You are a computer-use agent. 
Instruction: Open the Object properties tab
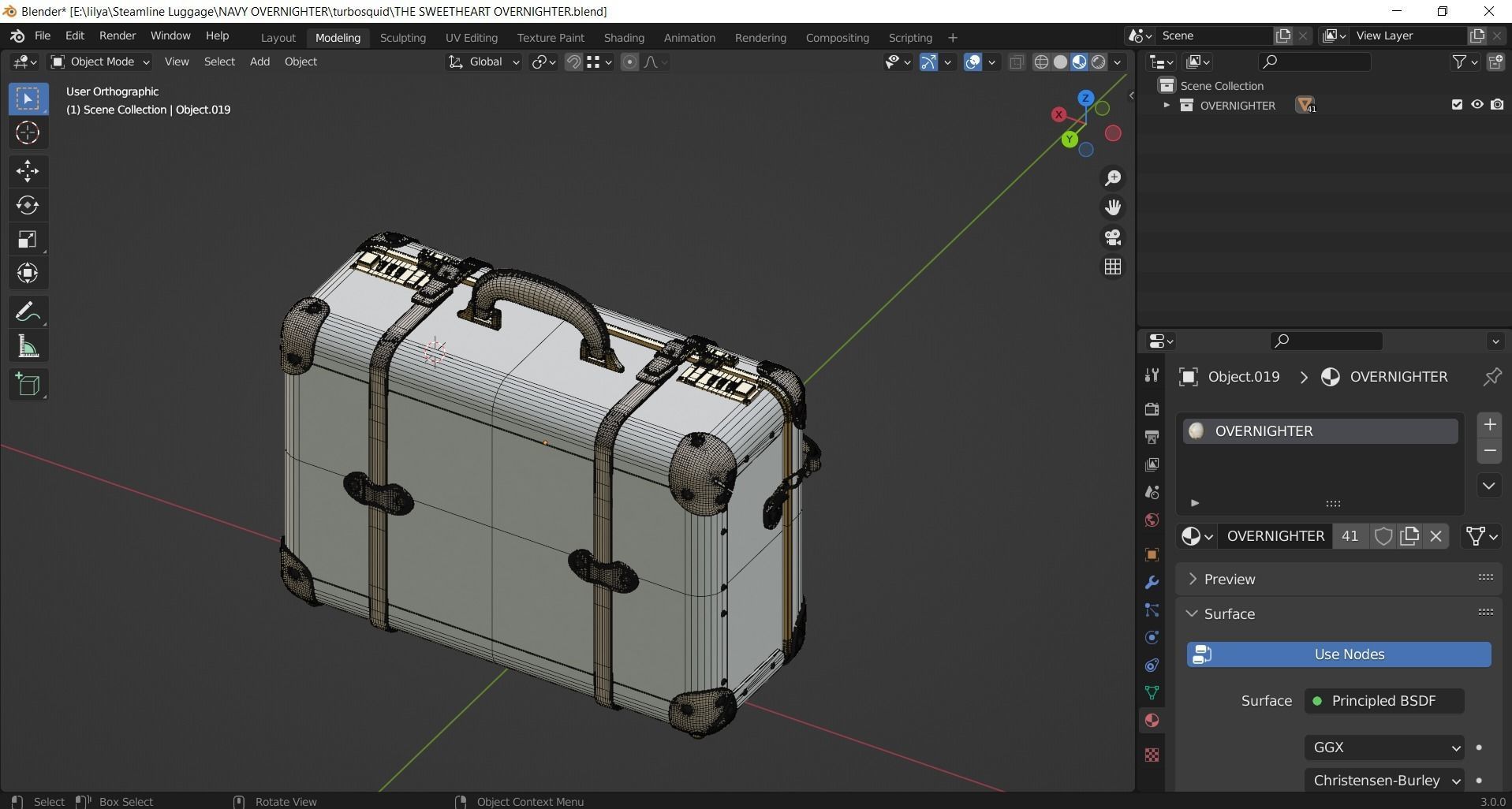pyautogui.click(x=1152, y=554)
